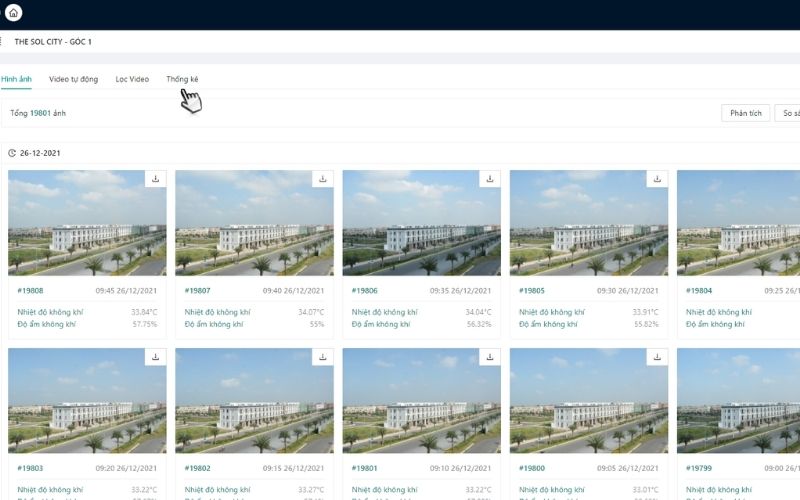The height and width of the screenshot is (500, 800).
Task: Download image #19808
Action: [156, 179]
